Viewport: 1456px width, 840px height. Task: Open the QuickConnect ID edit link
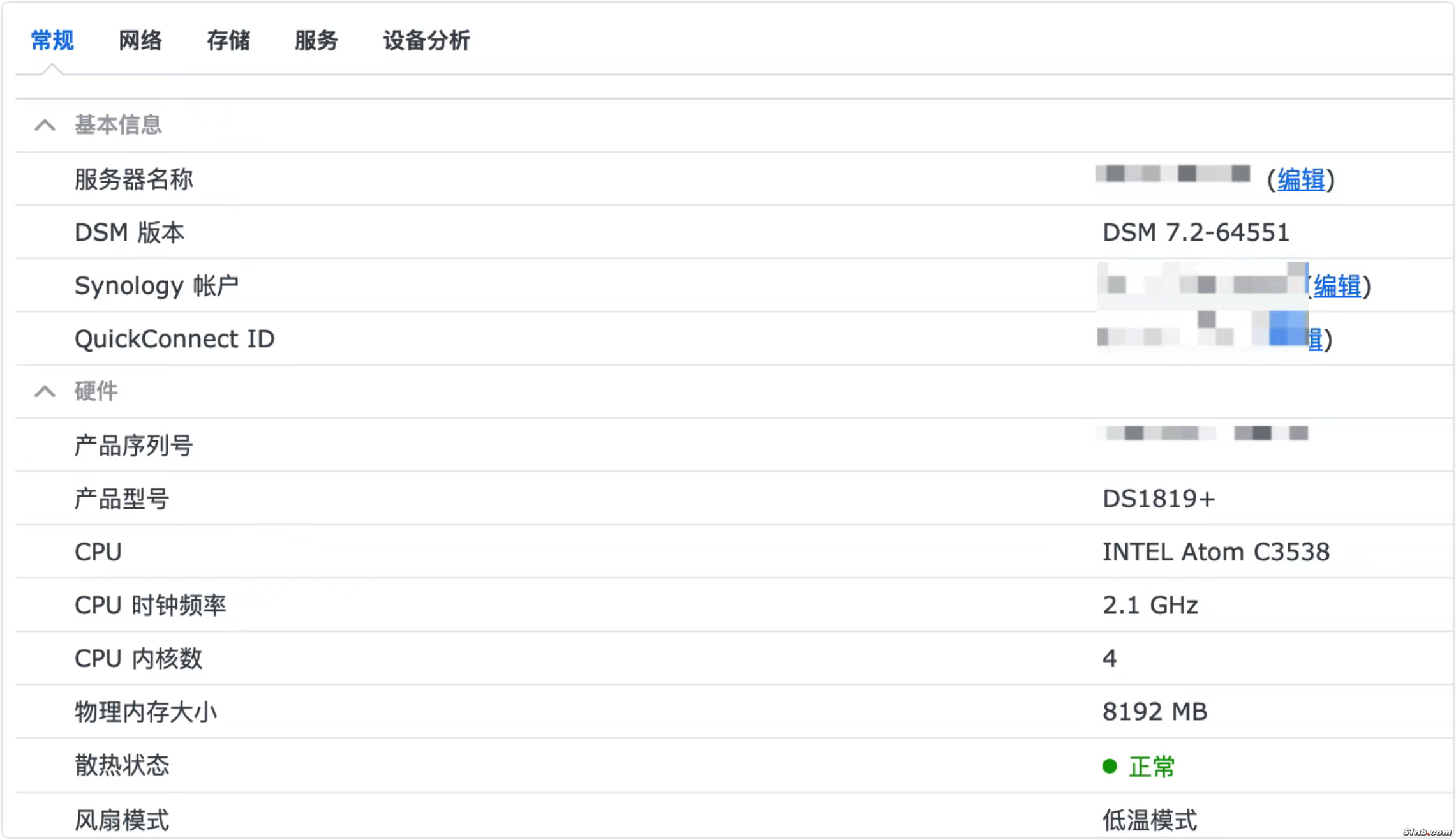coord(1314,339)
